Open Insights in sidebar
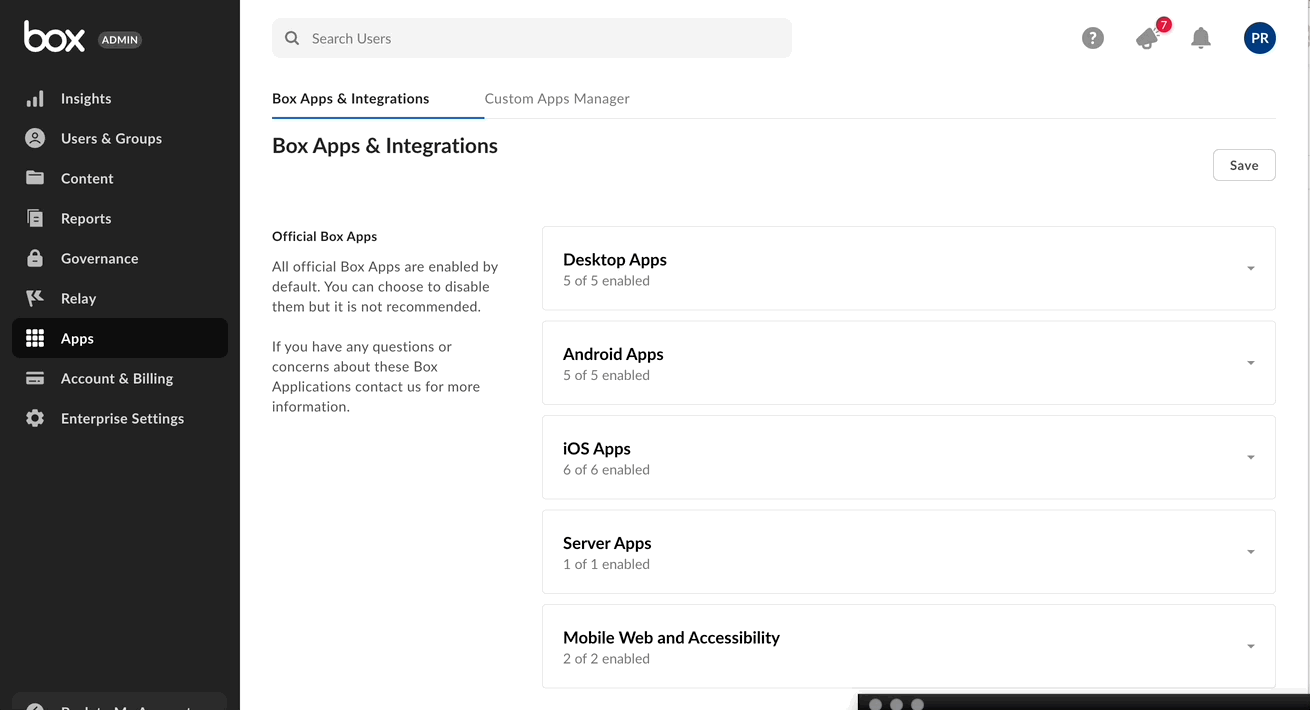Image resolution: width=1310 pixels, height=710 pixels. 120,98
